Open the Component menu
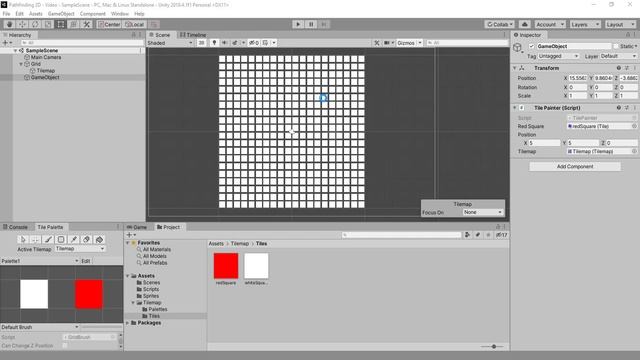Screen dimensions: 640x360 tap(92, 14)
